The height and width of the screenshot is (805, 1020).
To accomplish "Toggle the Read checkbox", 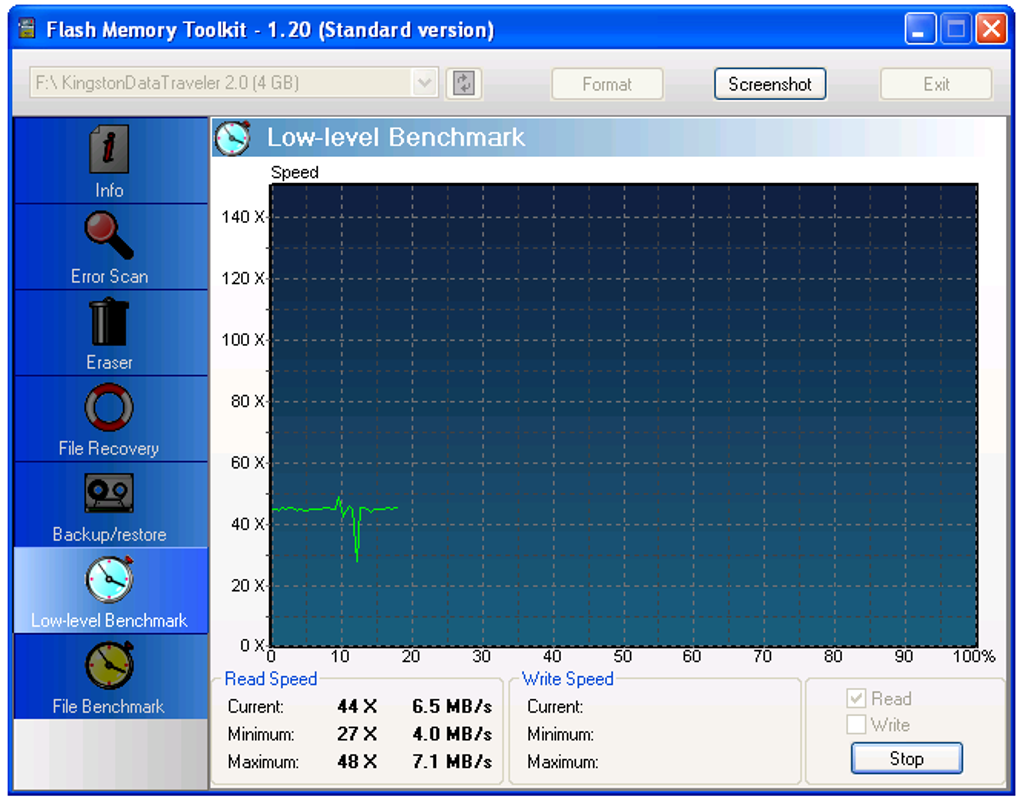I will [x=856, y=698].
